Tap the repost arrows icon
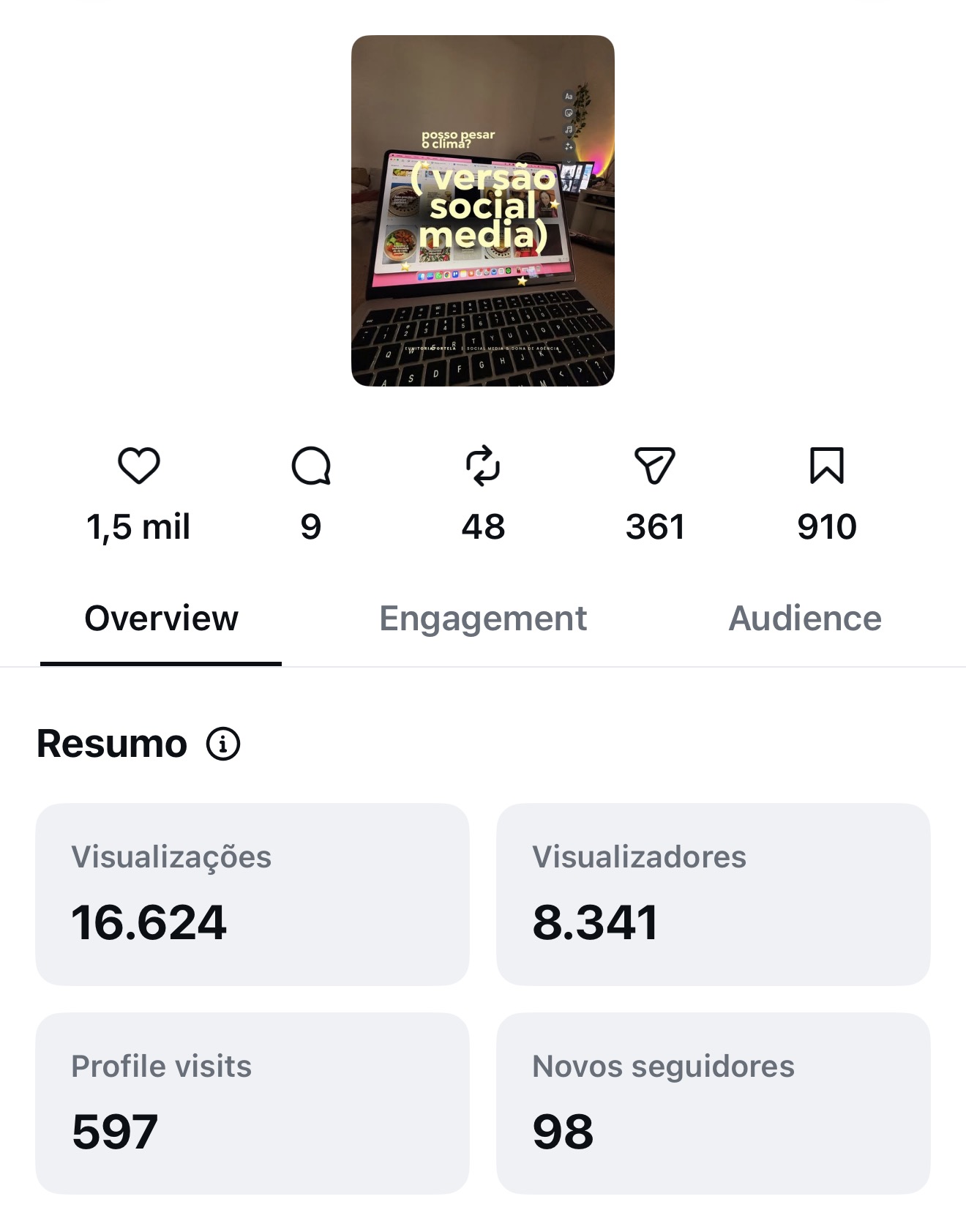 coord(483,466)
